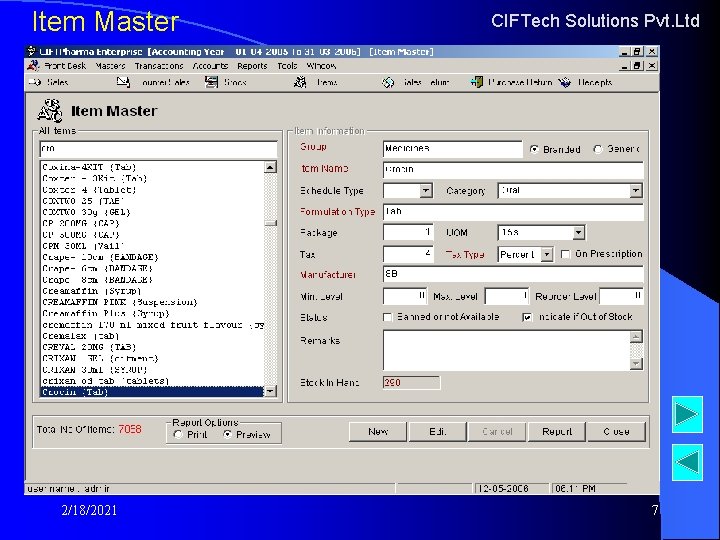720x540 pixels.
Task: Click the Min. Level field
Action: tap(405, 296)
